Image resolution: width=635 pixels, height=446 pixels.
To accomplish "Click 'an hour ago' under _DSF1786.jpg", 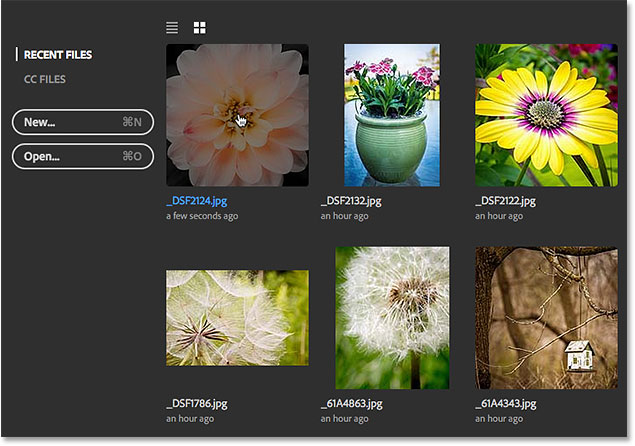I will 190,418.
